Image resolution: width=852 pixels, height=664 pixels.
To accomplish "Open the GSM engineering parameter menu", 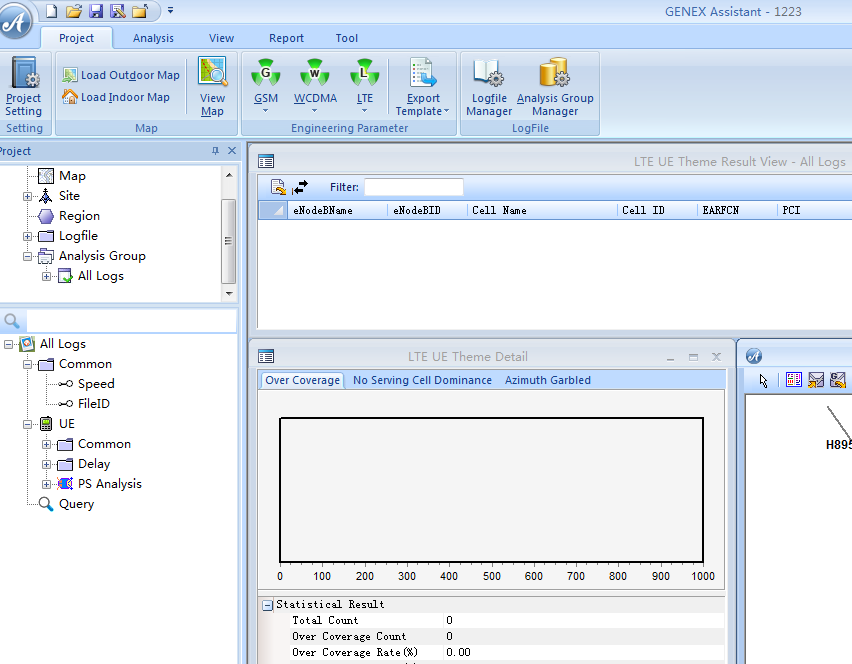I will pos(266,86).
